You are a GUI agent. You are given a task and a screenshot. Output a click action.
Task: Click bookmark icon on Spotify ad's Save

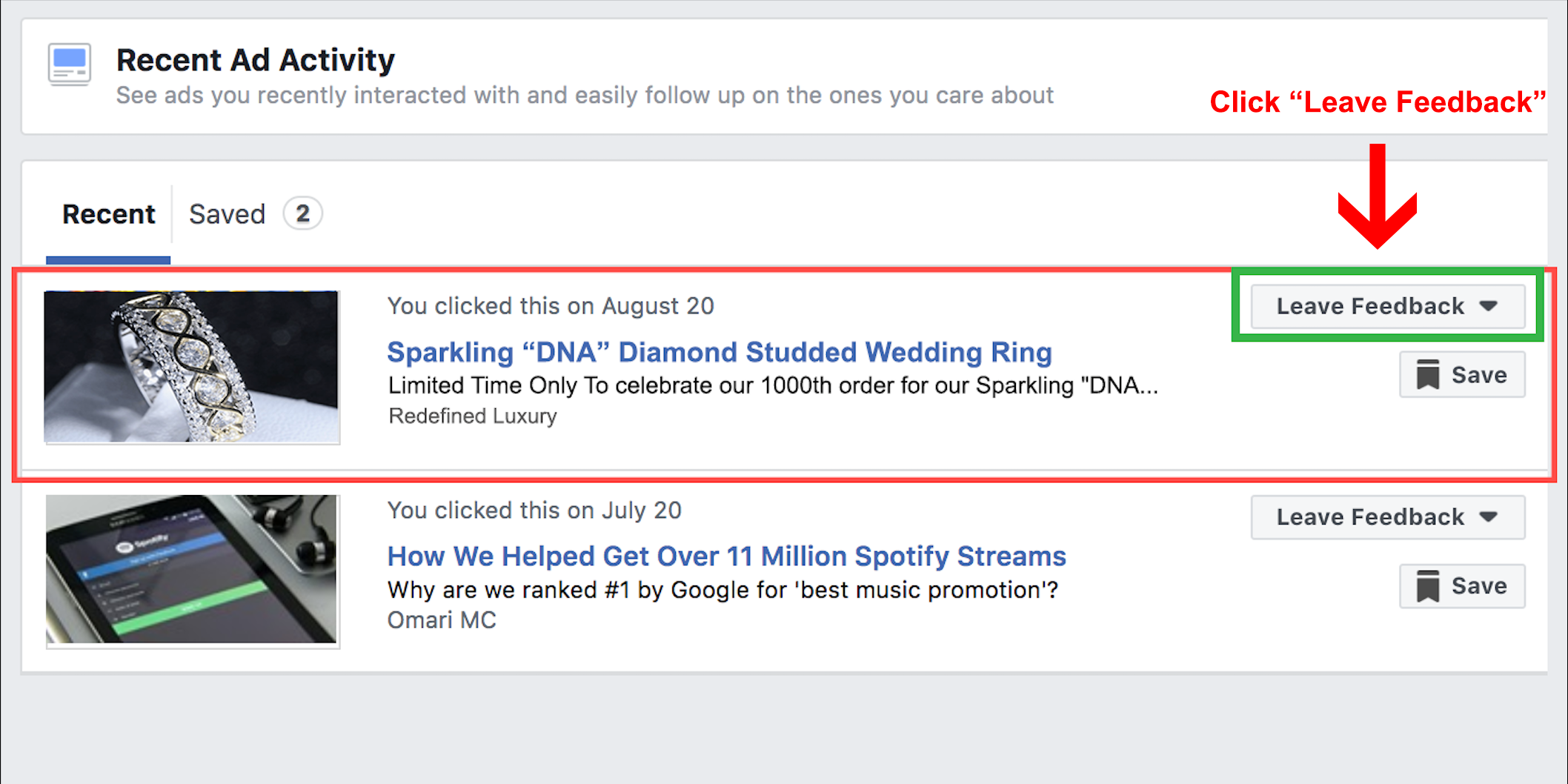tap(1427, 586)
